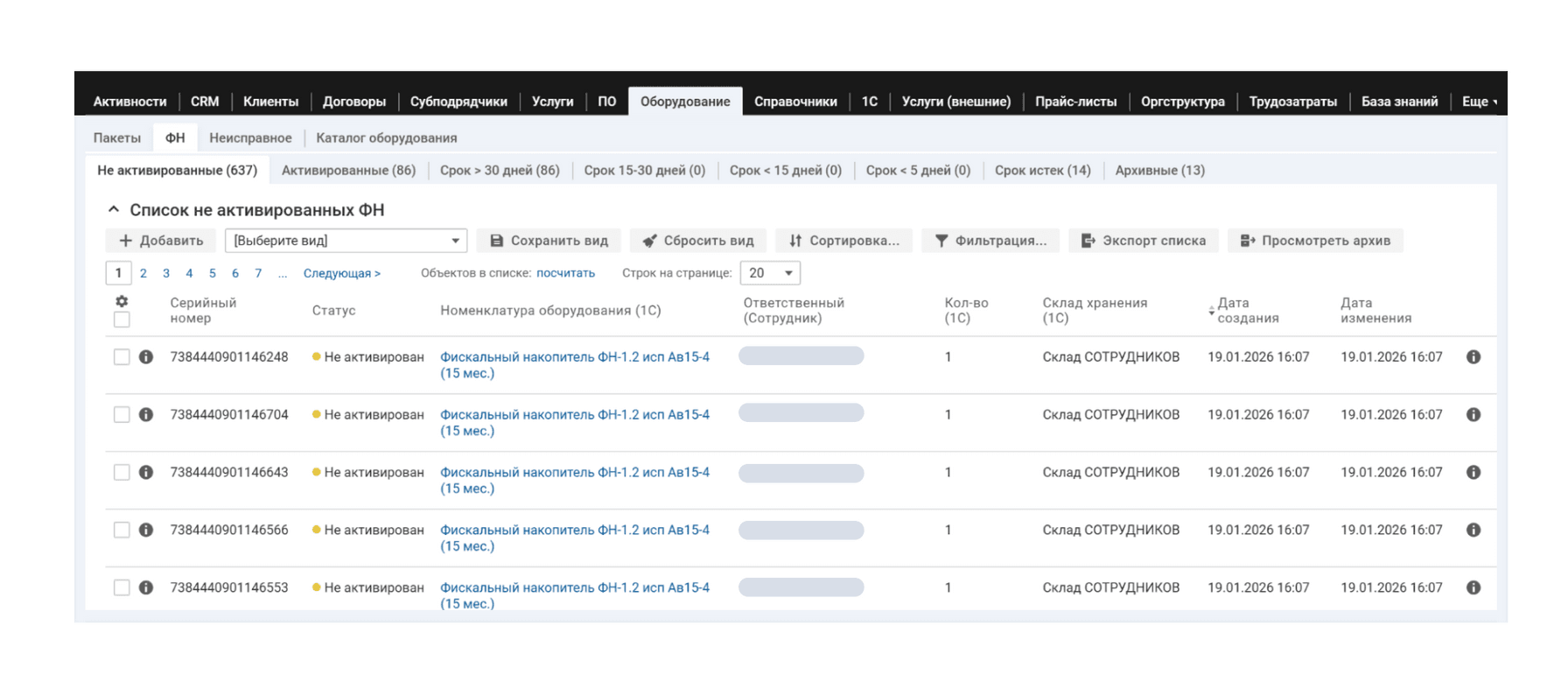
Task: Click info icon left of serial 7384440901146643
Action: [x=146, y=473]
